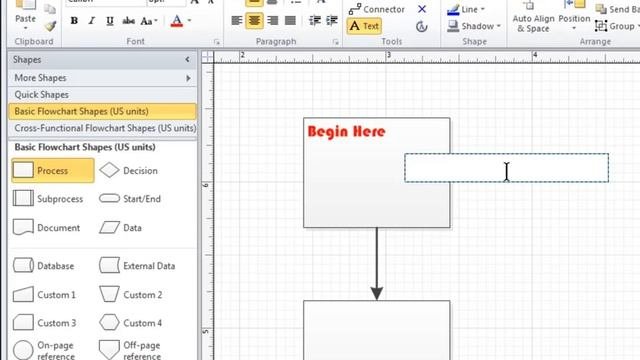Align text right
Viewport: 640px width, 360px height.
272,20
